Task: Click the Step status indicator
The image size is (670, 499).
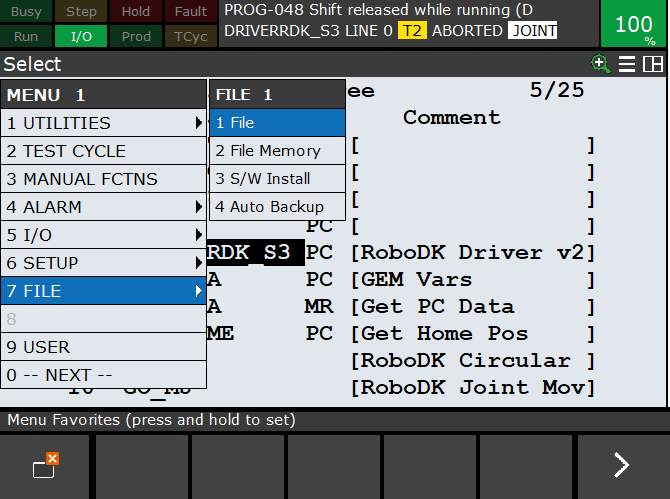Action: pyautogui.click(x=81, y=12)
